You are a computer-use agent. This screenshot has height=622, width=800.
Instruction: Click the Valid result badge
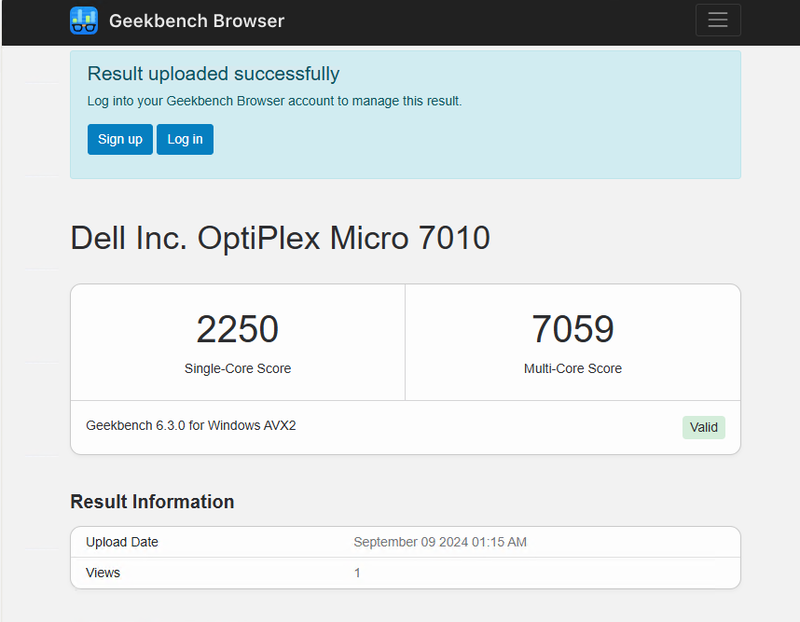(x=704, y=427)
